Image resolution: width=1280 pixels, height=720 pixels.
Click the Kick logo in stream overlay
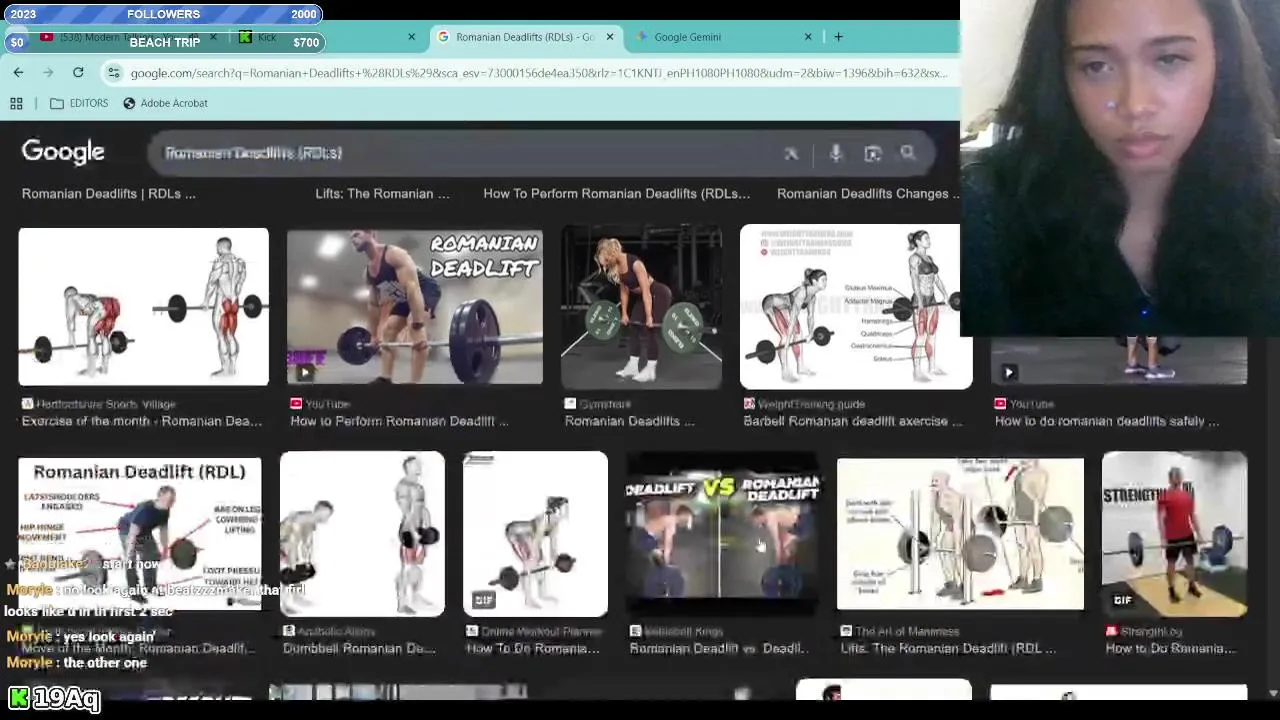pyautogui.click(x=18, y=698)
